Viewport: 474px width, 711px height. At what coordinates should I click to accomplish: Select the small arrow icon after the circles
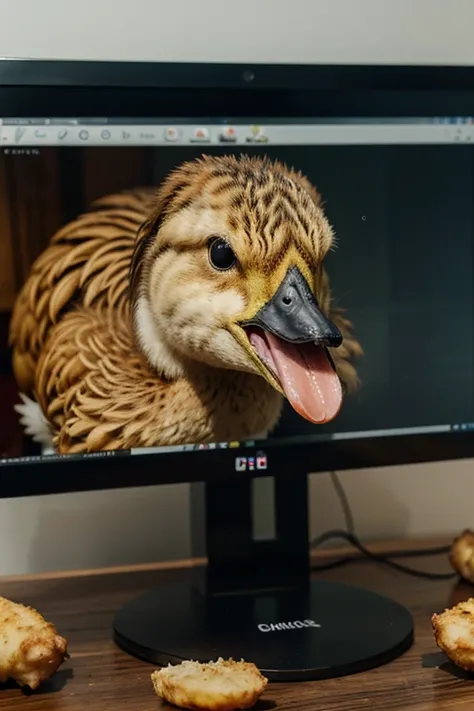tap(126, 135)
